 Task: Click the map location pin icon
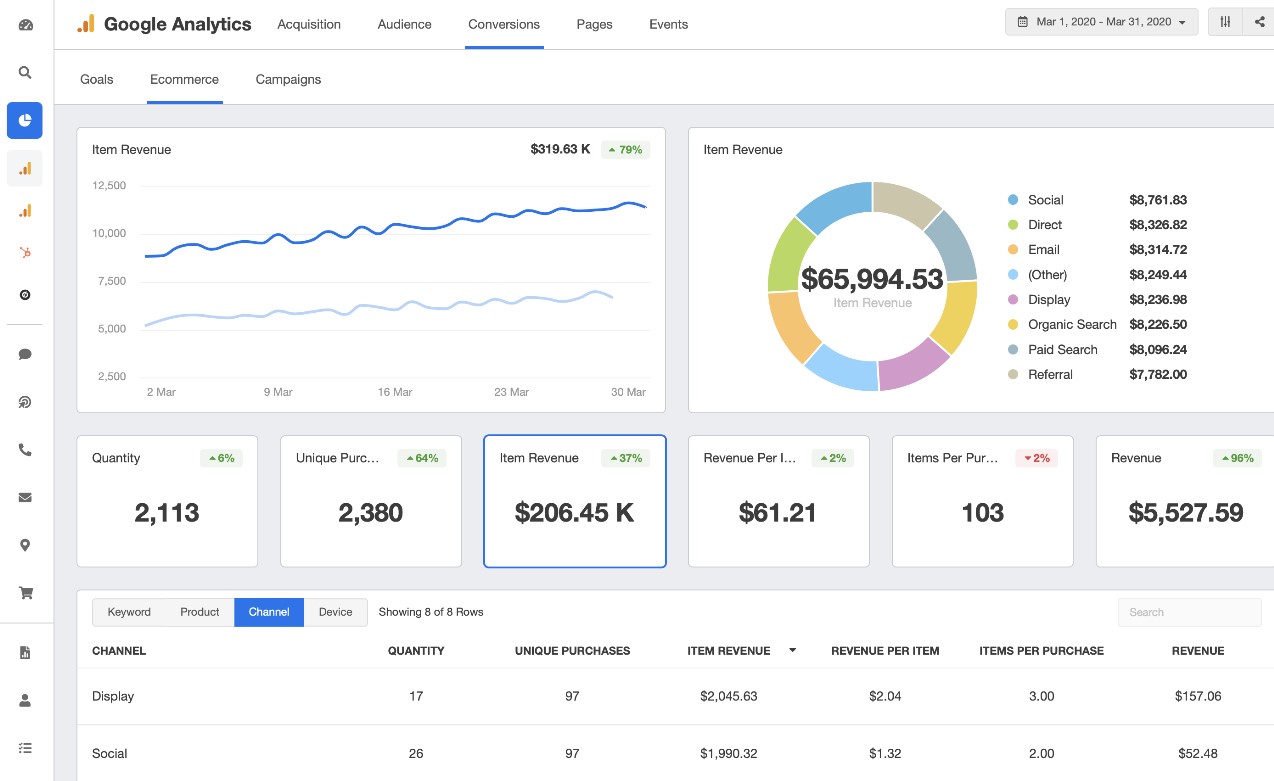25,545
